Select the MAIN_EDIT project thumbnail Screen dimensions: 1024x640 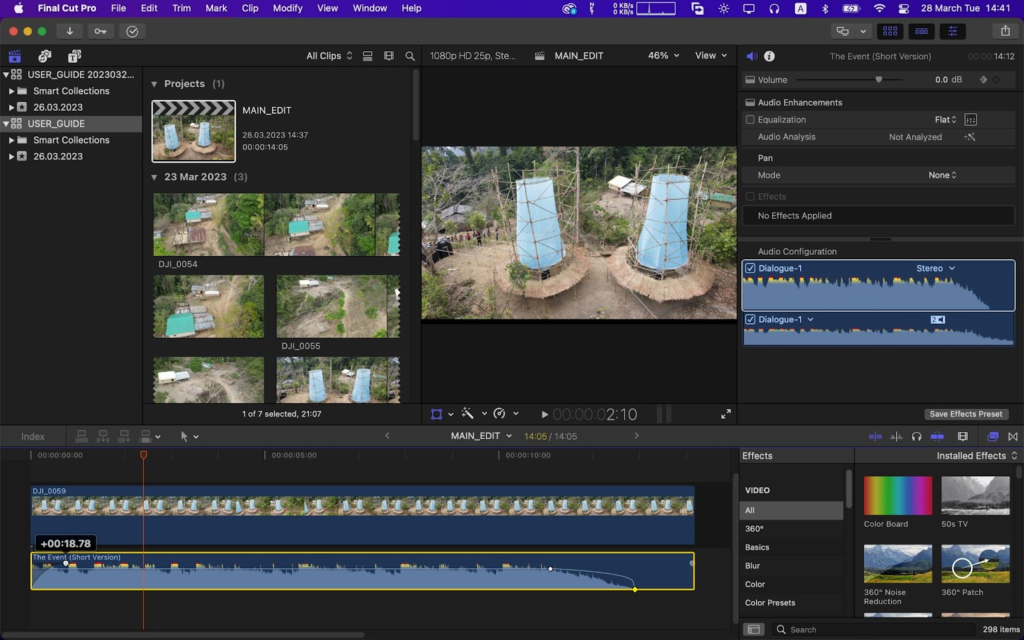pos(193,131)
